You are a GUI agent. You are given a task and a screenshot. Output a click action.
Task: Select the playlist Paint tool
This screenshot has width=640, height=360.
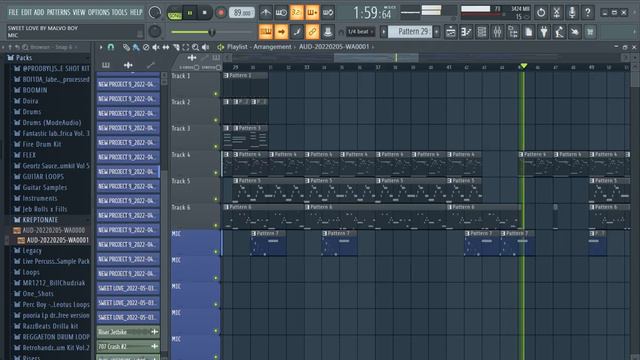[136, 47]
